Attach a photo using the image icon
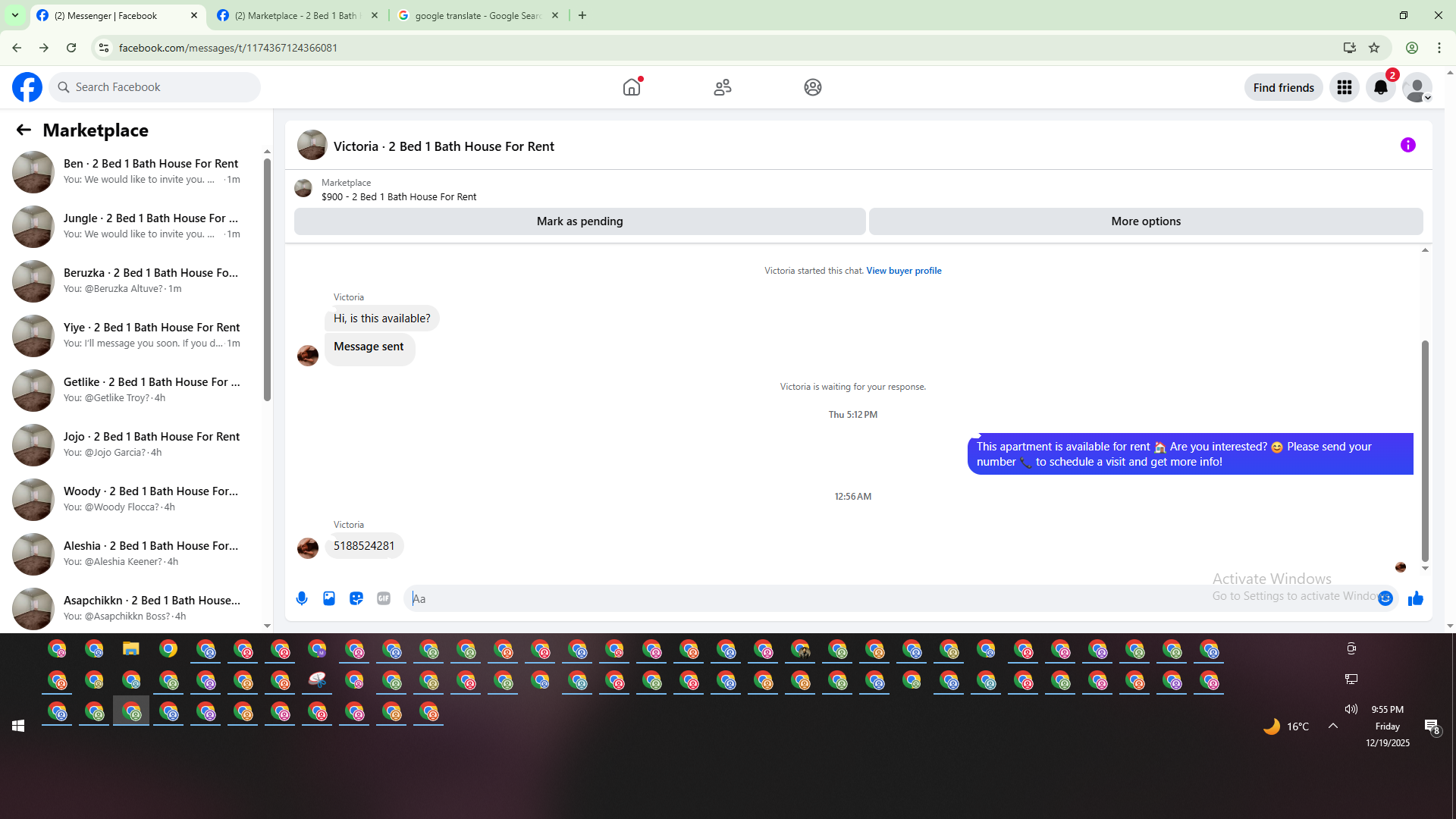The image size is (1456, 819). 329,598
